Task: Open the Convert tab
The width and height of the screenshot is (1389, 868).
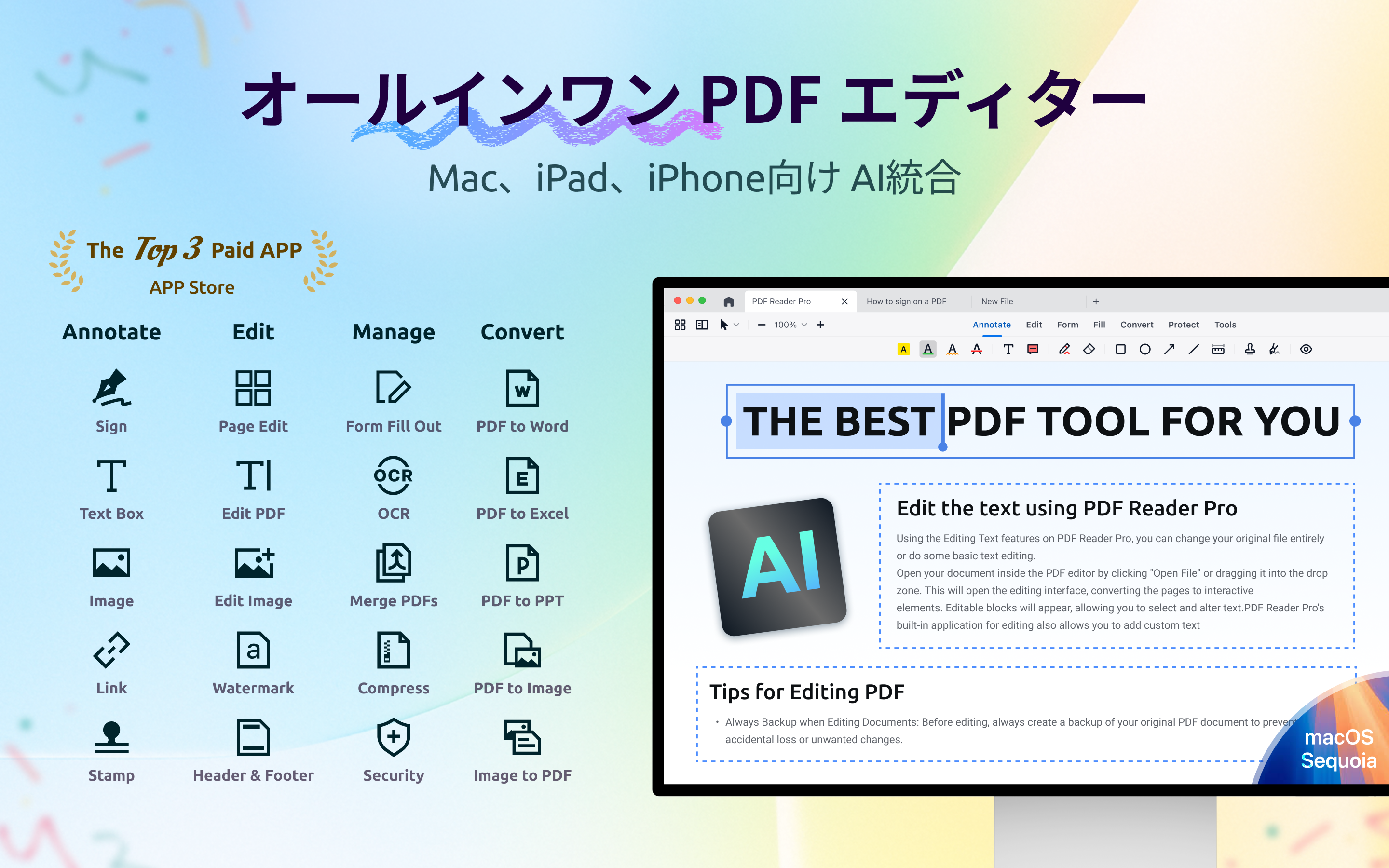Action: coord(1136,325)
